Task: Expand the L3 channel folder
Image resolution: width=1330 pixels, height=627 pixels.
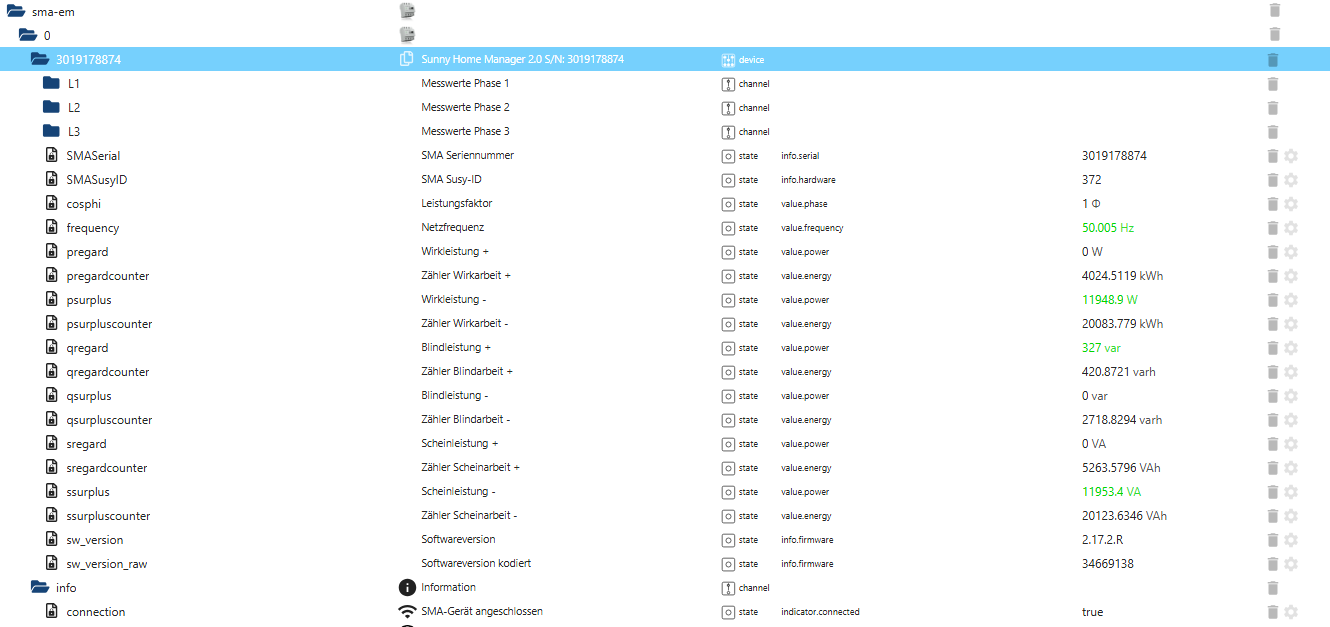Action: [x=51, y=131]
